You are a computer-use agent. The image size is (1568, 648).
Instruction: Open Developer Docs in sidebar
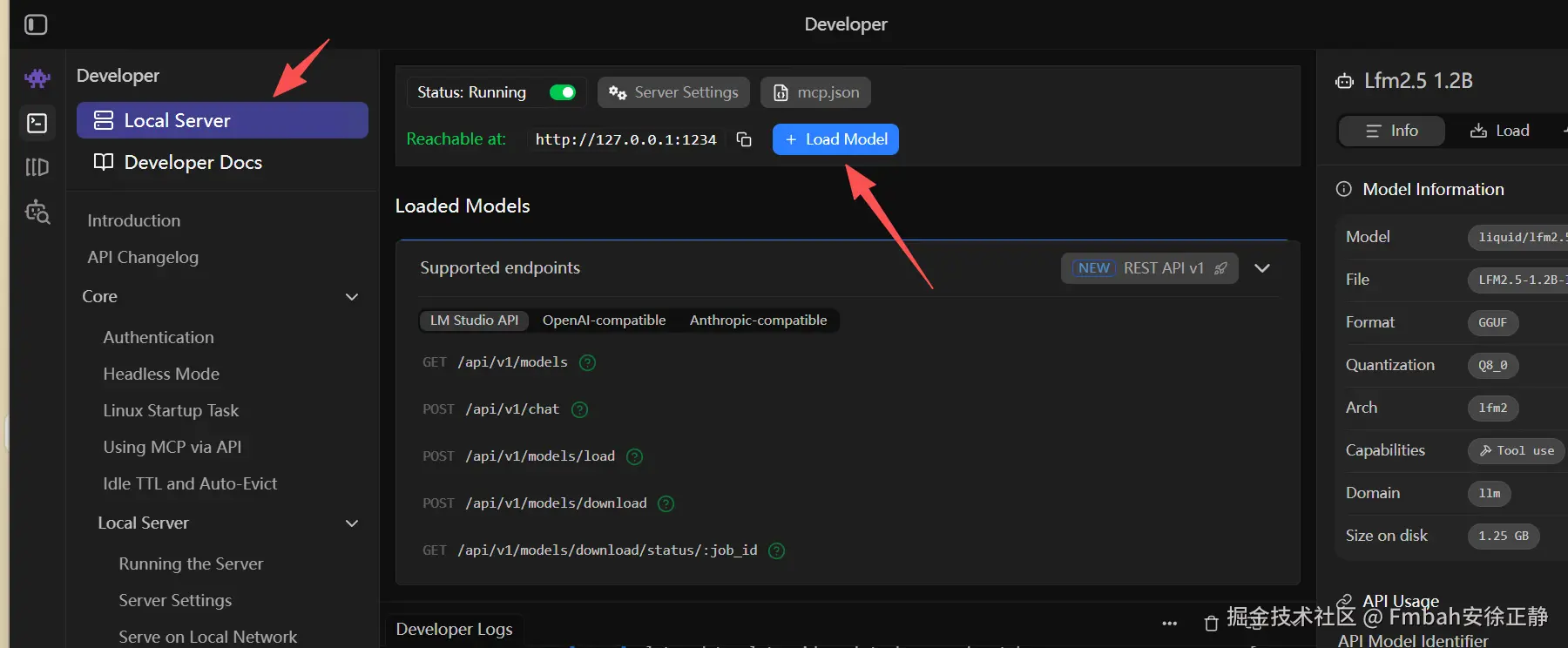[x=222, y=162]
